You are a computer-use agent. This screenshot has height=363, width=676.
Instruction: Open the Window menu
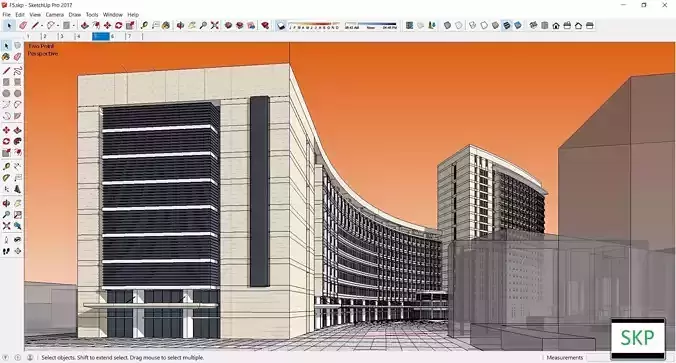(x=113, y=15)
